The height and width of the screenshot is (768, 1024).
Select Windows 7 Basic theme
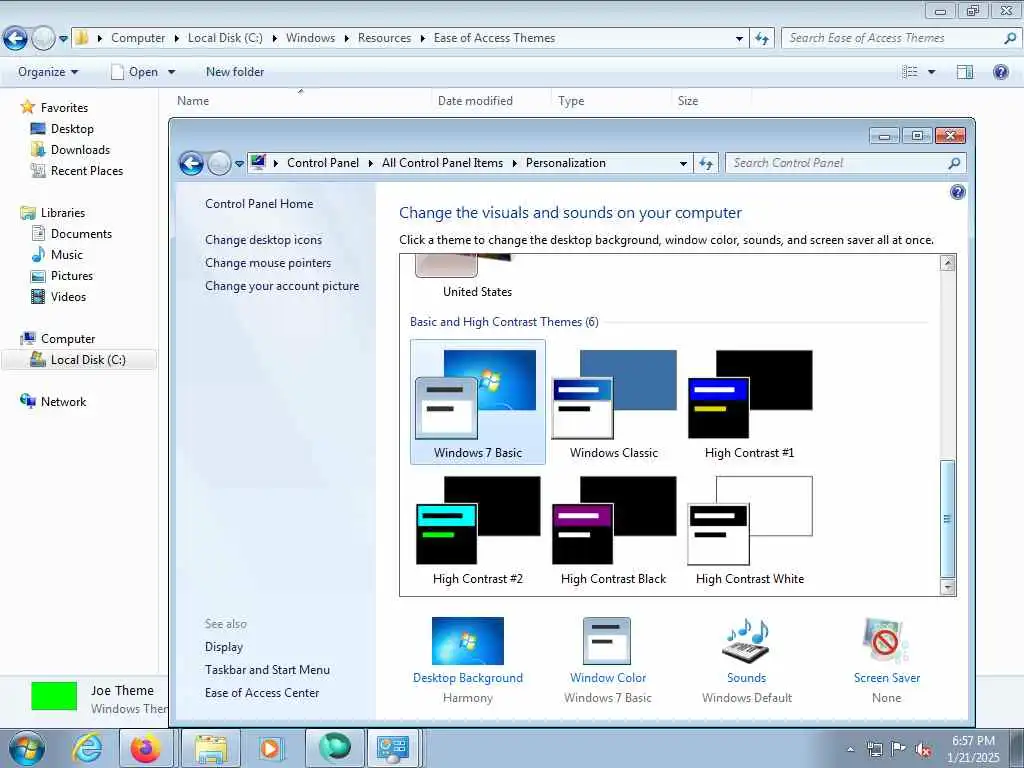[477, 402]
